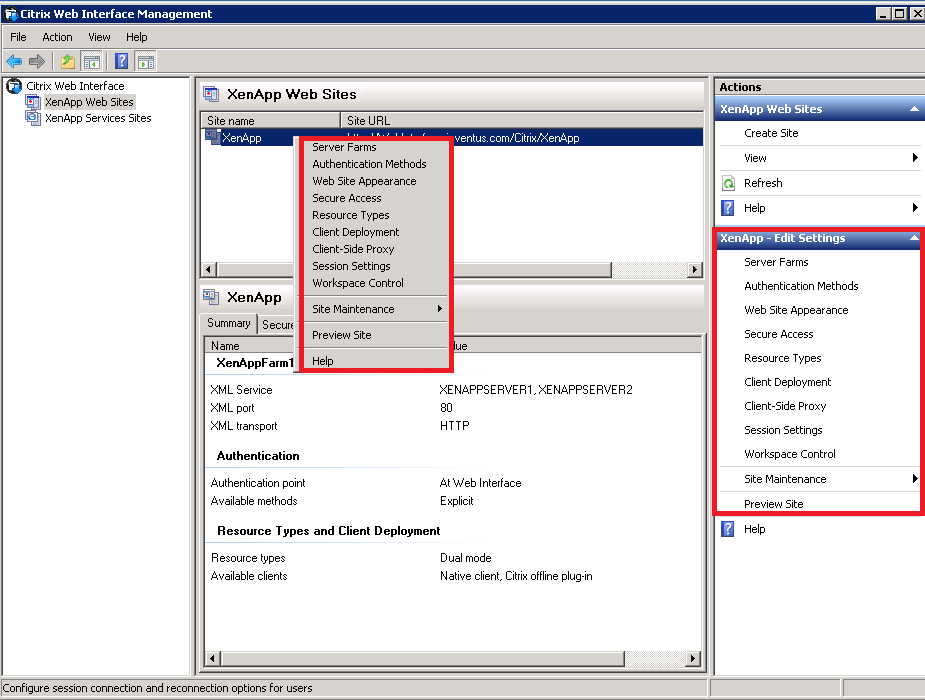The width and height of the screenshot is (925, 700).
Task: Click the summary panel horizontal scrollbar thumb
Action: [x=422, y=659]
